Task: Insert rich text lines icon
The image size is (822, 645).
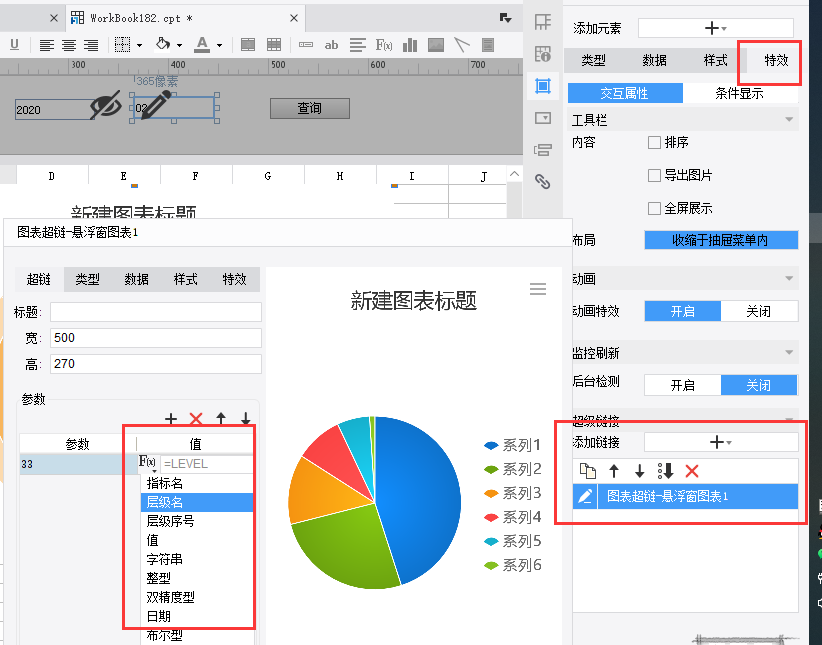Action: pos(358,45)
